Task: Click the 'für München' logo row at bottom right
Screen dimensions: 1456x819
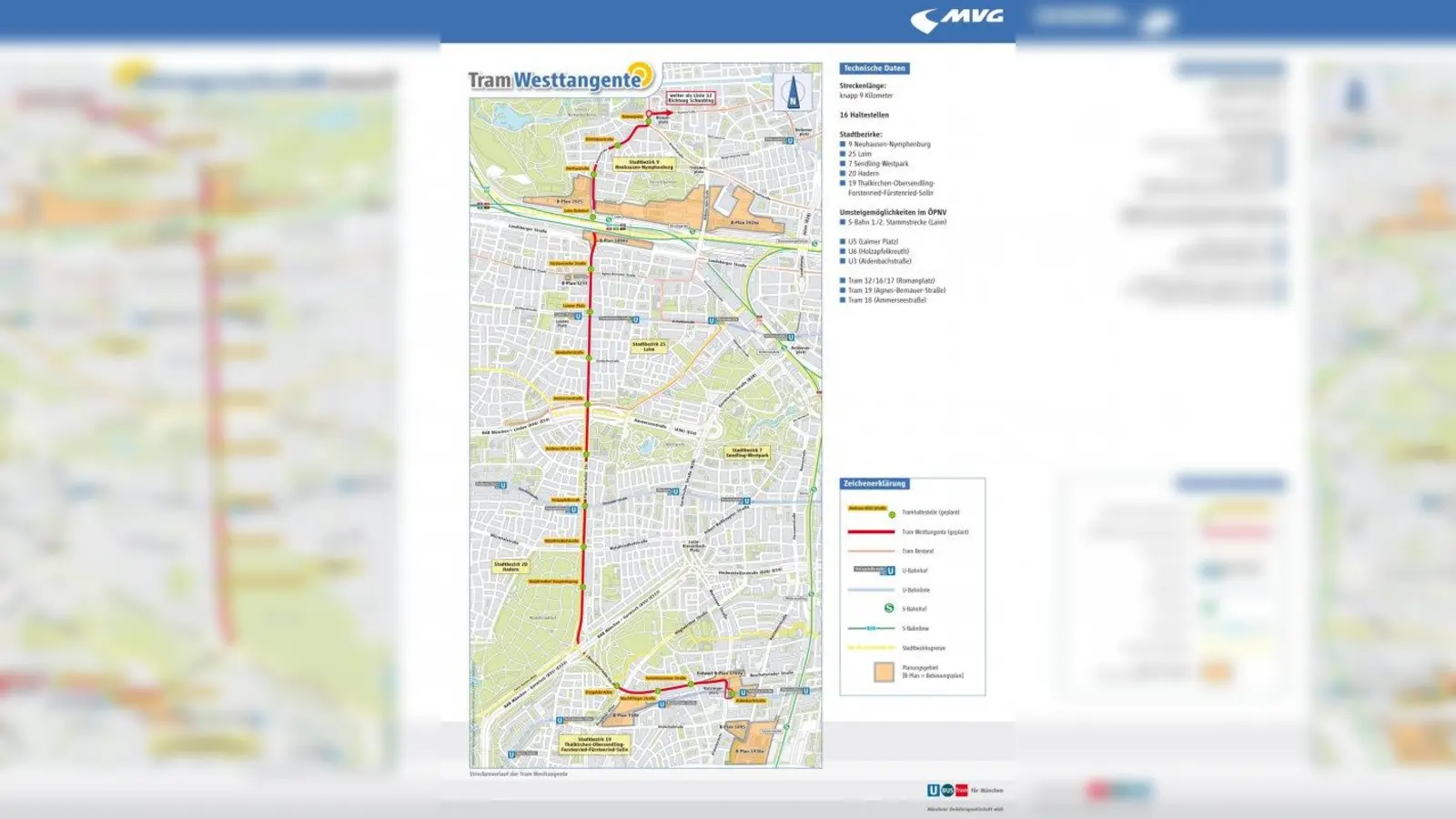Action: click(x=965, y=792)
